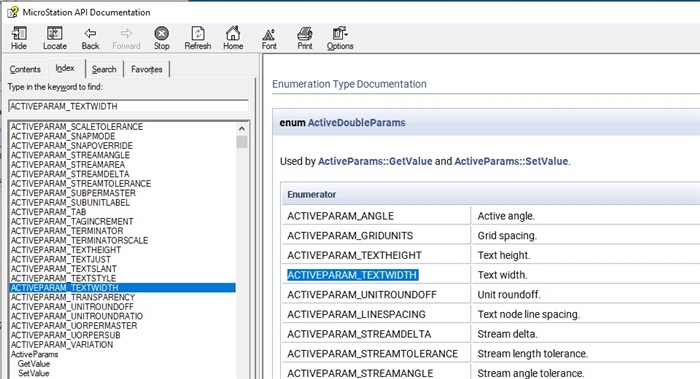Open the Favorites tab
This screenshot has width=700, height=379.
(x=146, y=69)
